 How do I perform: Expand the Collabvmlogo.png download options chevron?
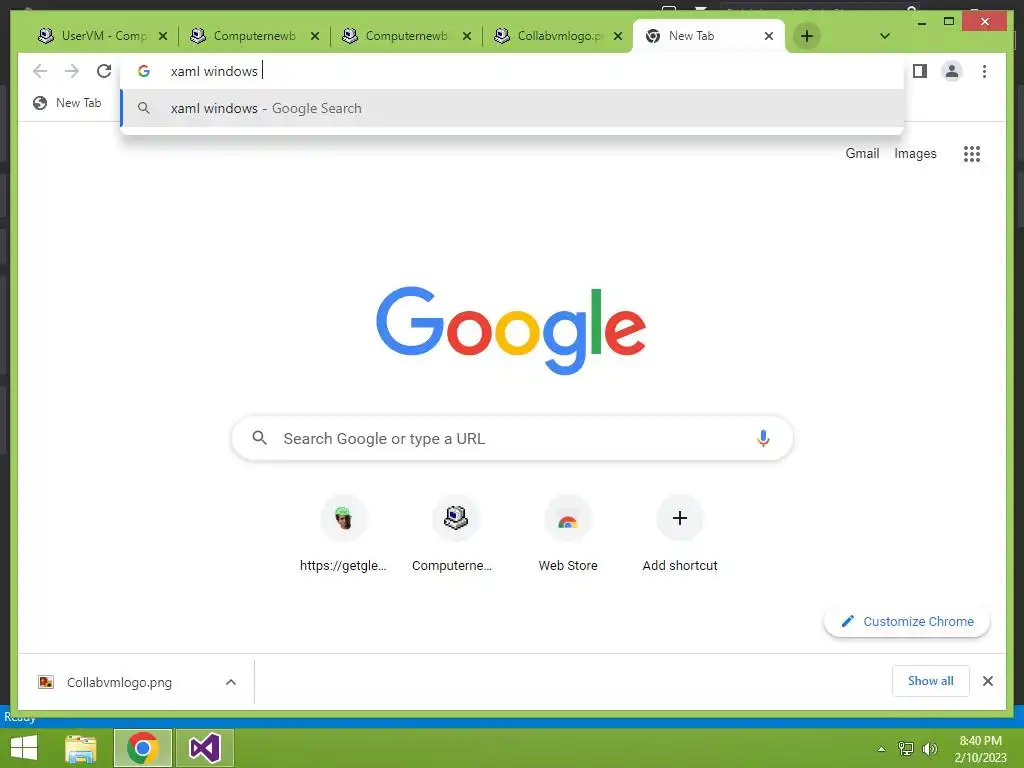tap(231, 682)
